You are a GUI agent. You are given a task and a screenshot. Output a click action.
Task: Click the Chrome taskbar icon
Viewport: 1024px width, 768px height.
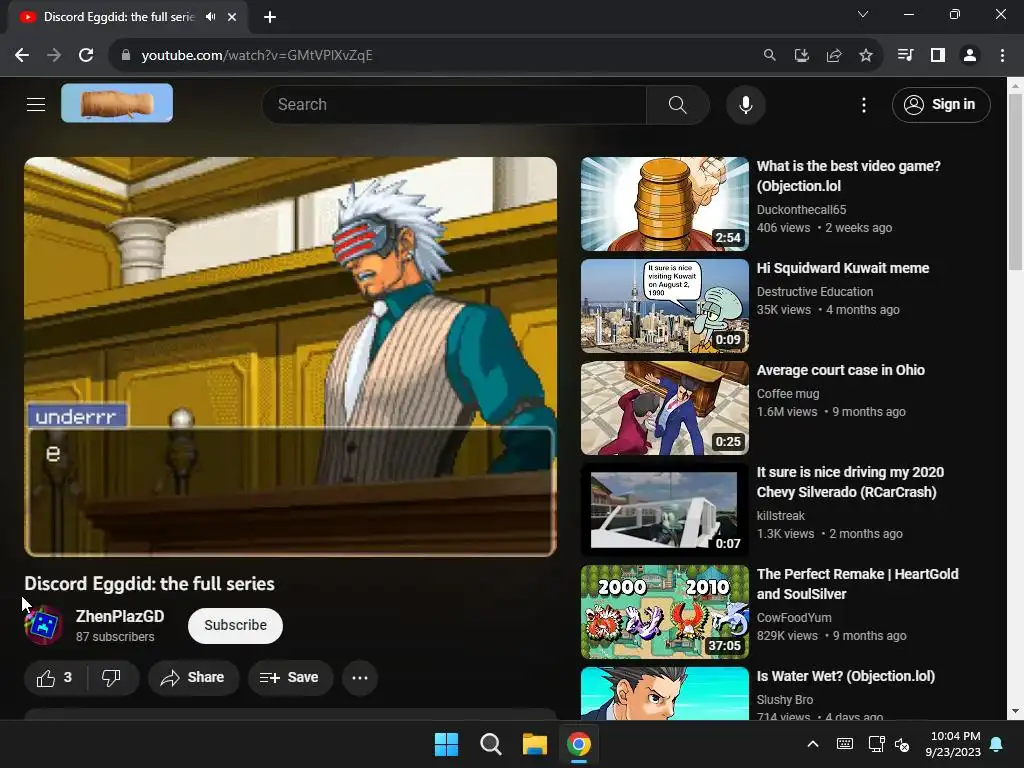point(579,744)
